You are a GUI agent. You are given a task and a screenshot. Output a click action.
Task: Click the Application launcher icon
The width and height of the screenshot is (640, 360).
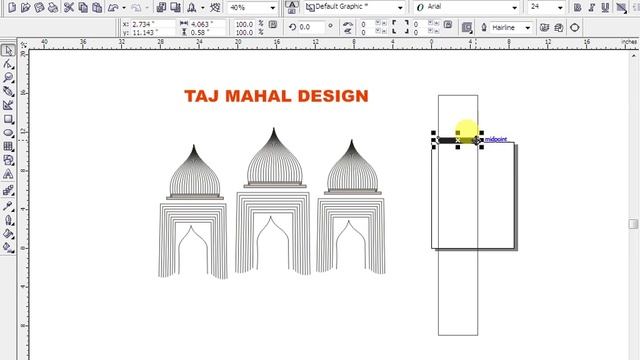click(192, 7)
